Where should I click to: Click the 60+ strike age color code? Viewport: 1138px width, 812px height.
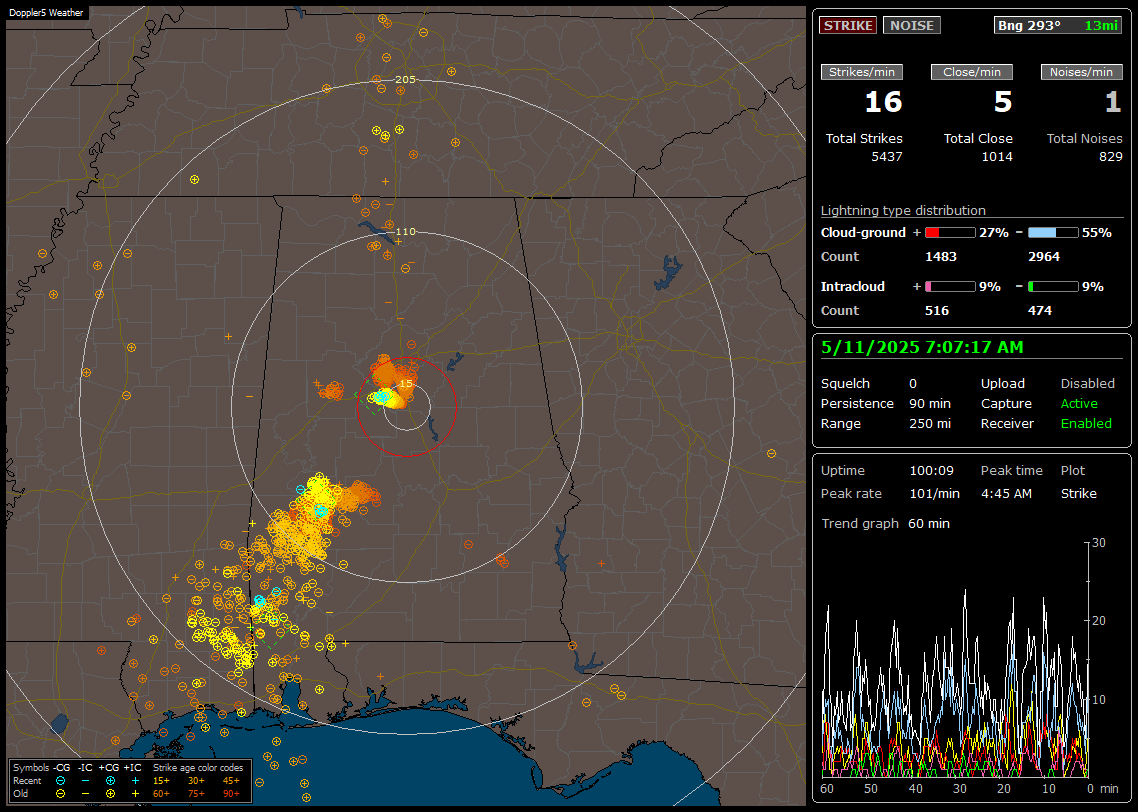[161, 794]
